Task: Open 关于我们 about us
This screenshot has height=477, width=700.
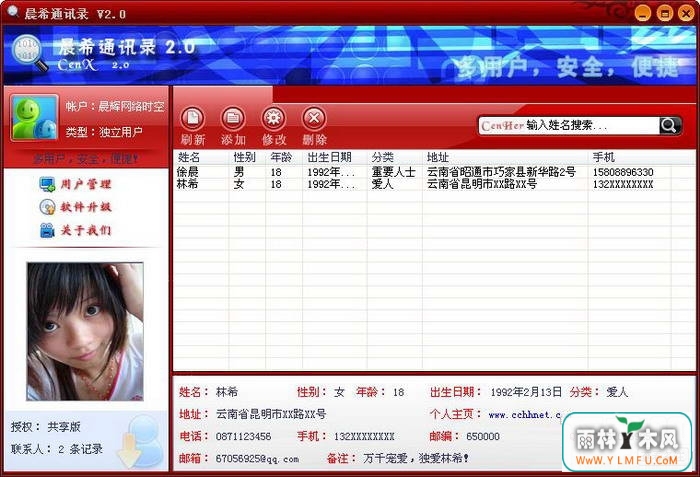Action: coord(86,230)
